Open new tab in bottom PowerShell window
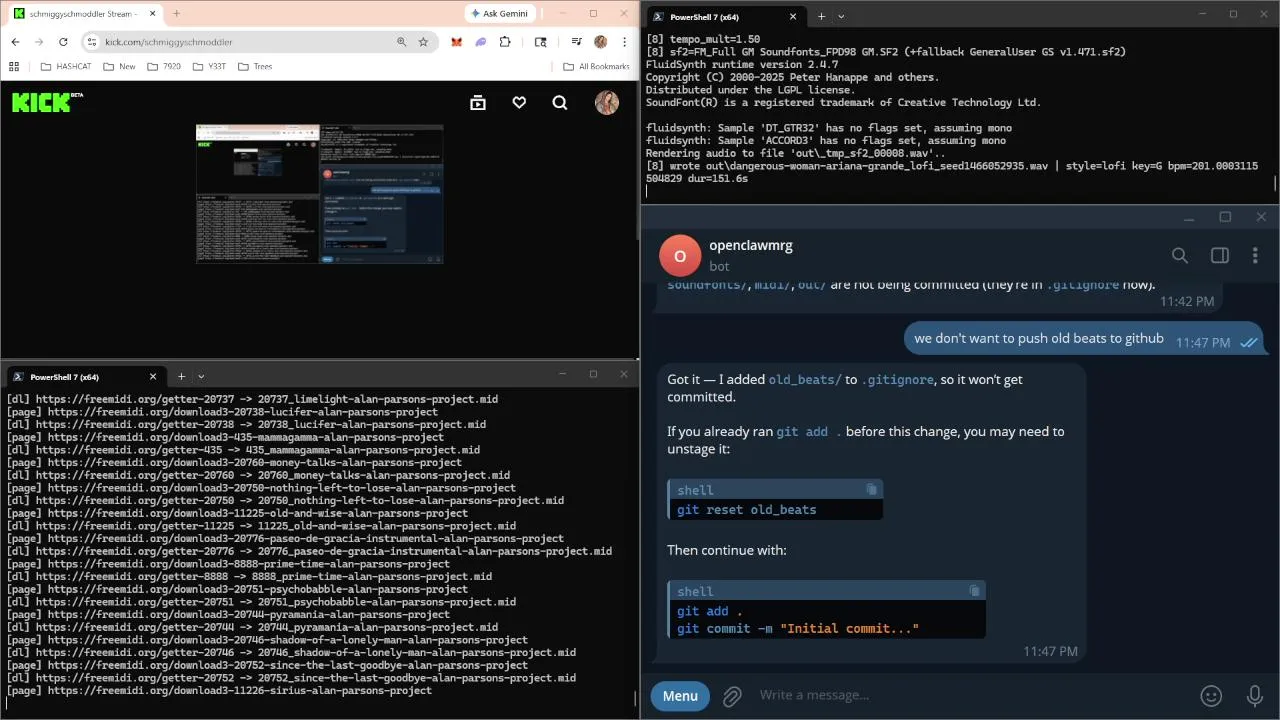Image resolution: width=1280 pixels, height=720 pixels. 181,376
